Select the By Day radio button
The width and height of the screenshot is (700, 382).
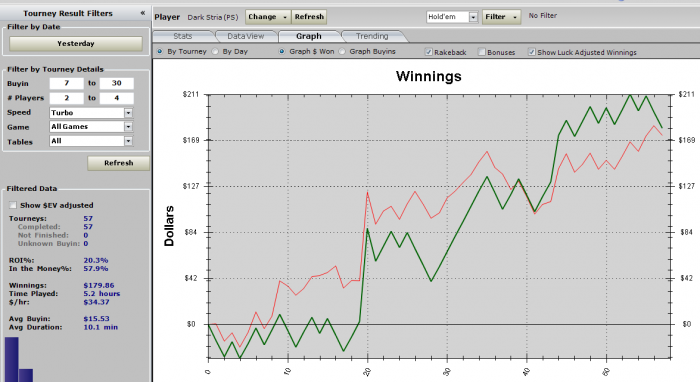[215, 52]
